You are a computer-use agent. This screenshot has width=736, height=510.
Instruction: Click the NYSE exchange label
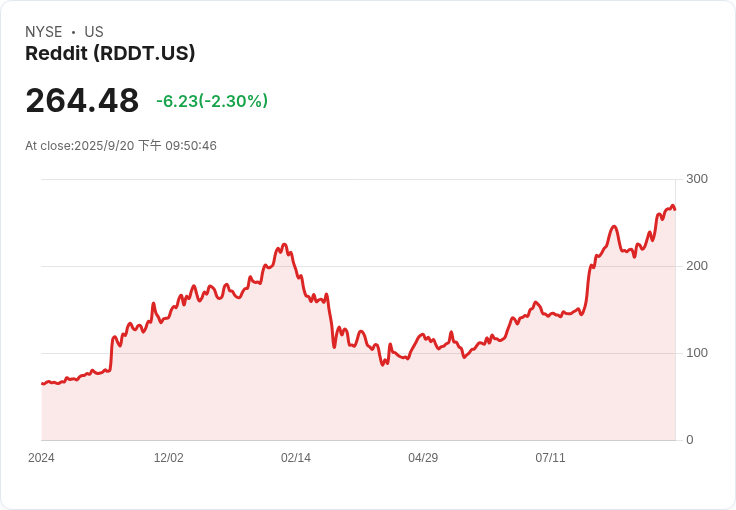tap(44, 32)
